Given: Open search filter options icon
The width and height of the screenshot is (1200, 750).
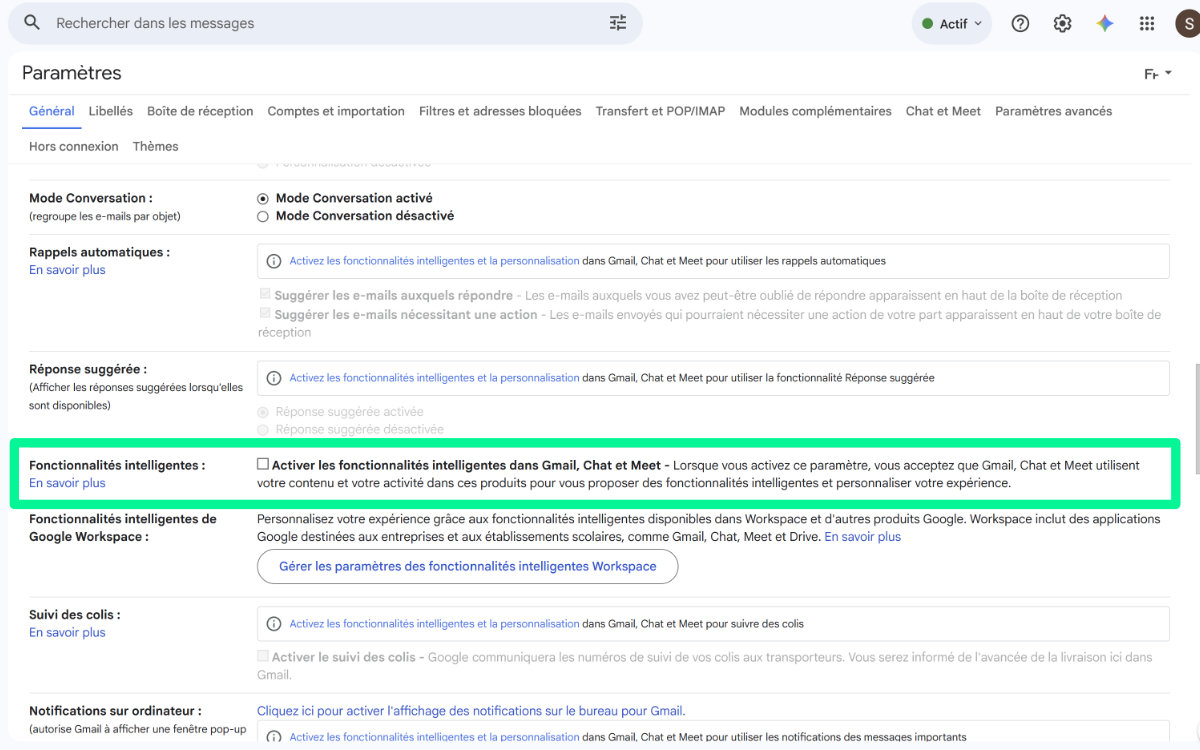Looking at the screenshot, I should click(618, 22).
